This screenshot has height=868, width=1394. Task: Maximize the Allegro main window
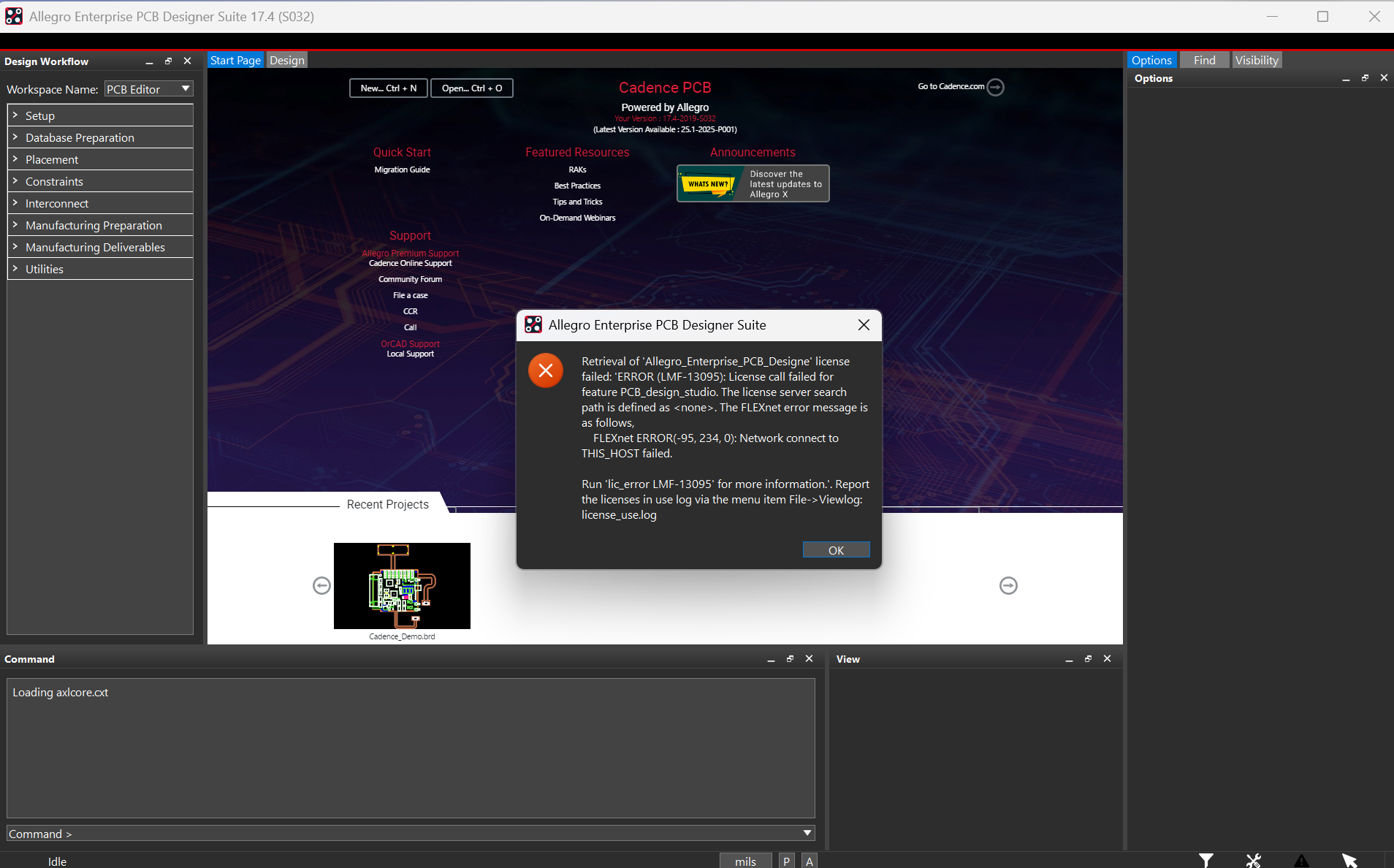(x=1322, y=16)
